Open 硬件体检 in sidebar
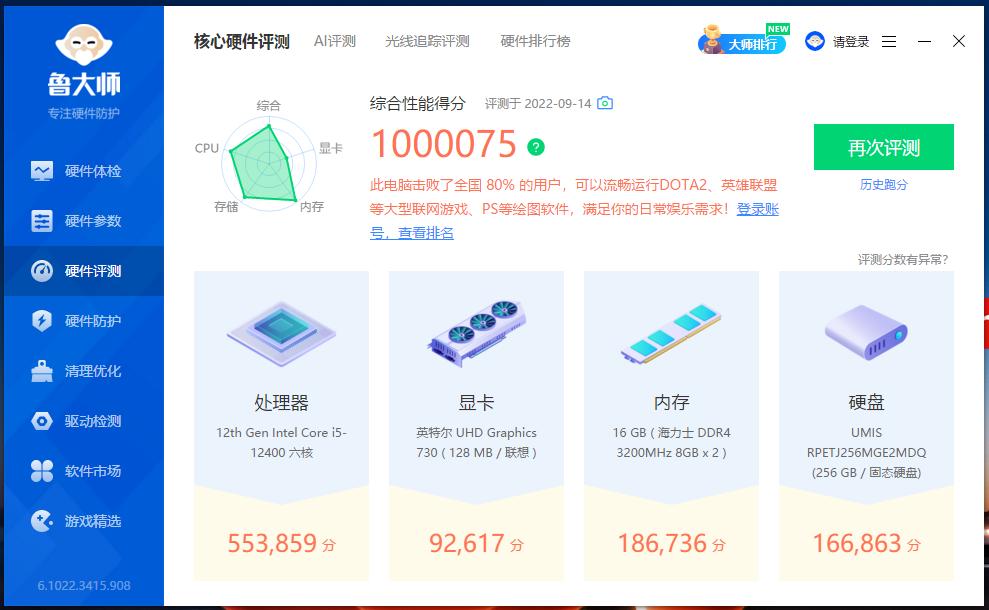This screenshot has height=610, width=989. click(x=84, y=171)
